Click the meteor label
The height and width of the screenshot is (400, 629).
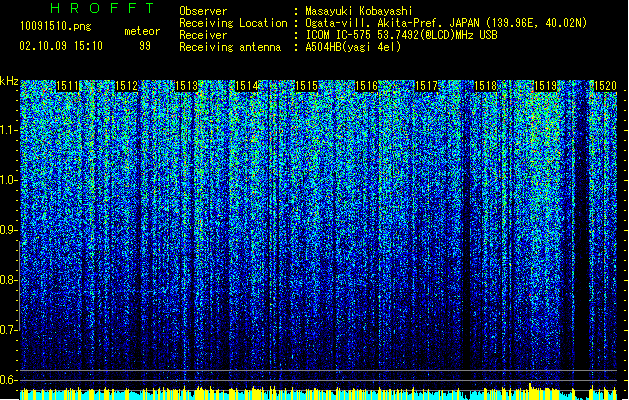[x=142, y=31]
